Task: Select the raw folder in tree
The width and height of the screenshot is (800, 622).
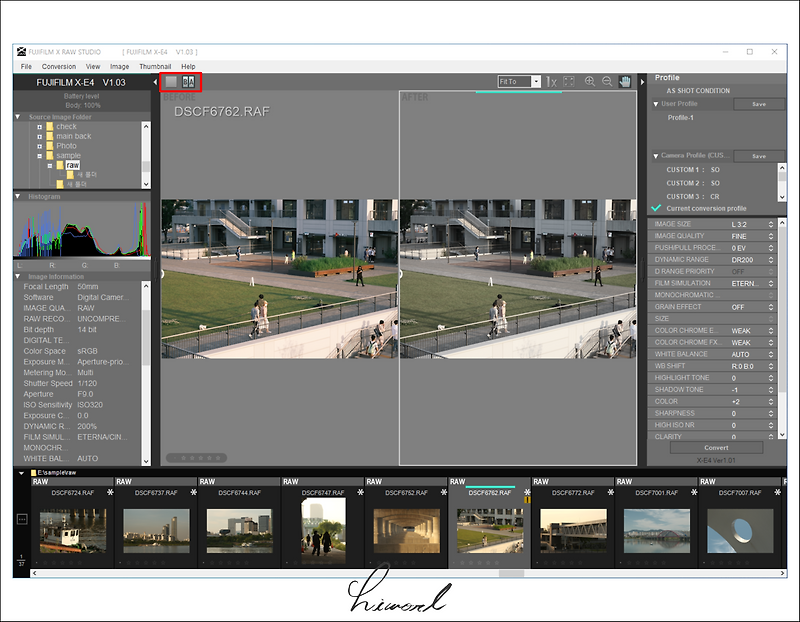Action: (x=72, y=165)
